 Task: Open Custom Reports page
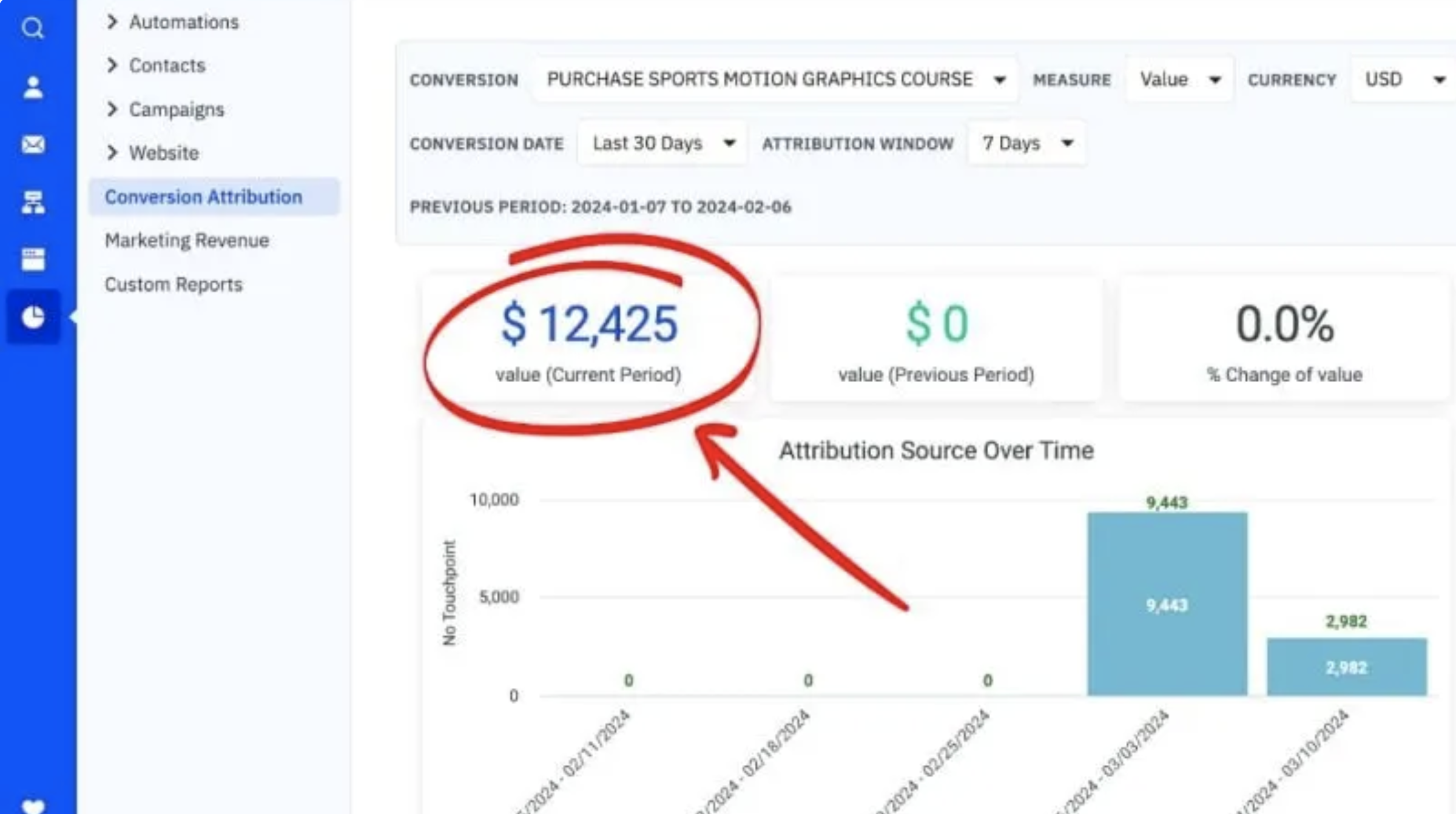click(x=174, y=284)
